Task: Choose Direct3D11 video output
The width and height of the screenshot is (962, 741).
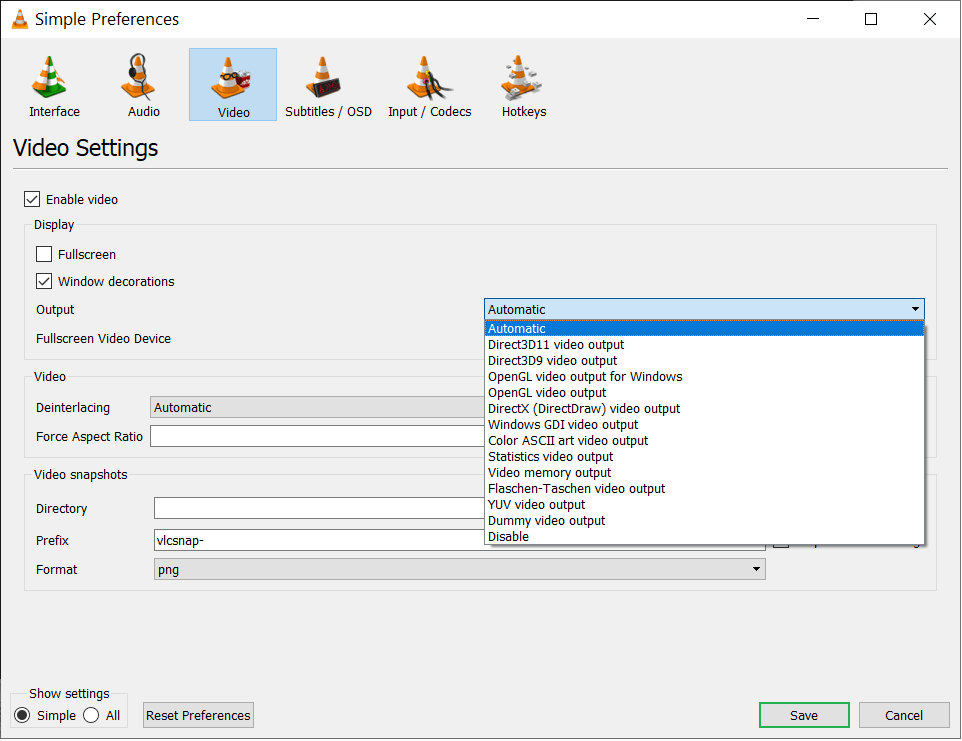Action: click(x=704, y=345)
